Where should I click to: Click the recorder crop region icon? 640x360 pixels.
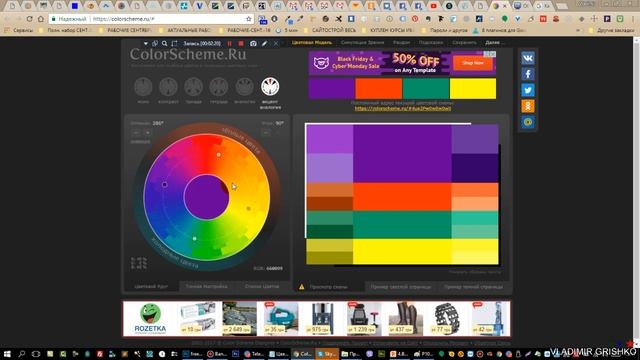[174, 43]
